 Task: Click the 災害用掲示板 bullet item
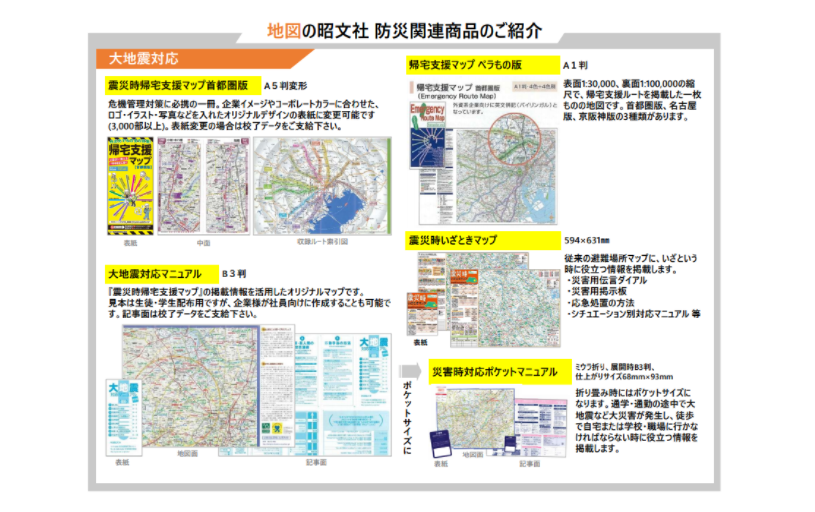597,292
